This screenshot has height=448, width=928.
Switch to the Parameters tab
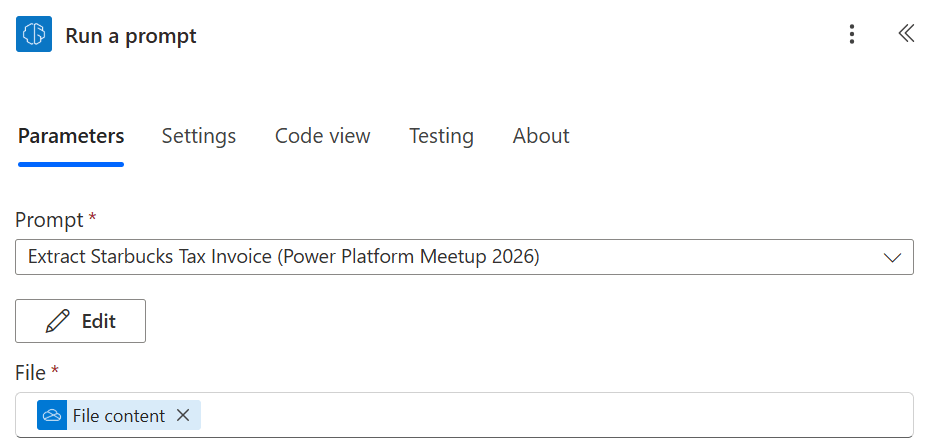click(71, 136)
